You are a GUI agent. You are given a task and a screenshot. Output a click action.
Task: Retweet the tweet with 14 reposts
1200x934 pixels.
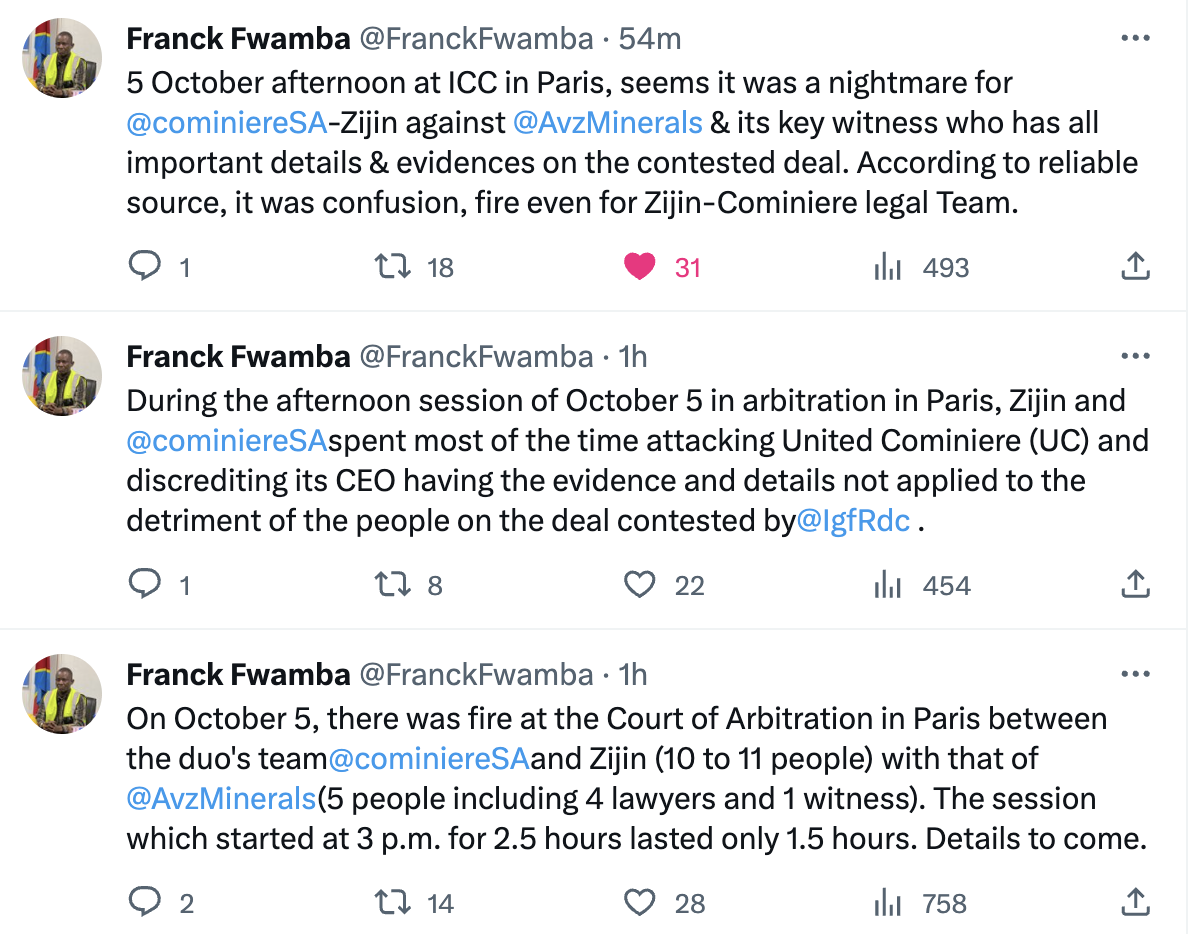[390, 903]
